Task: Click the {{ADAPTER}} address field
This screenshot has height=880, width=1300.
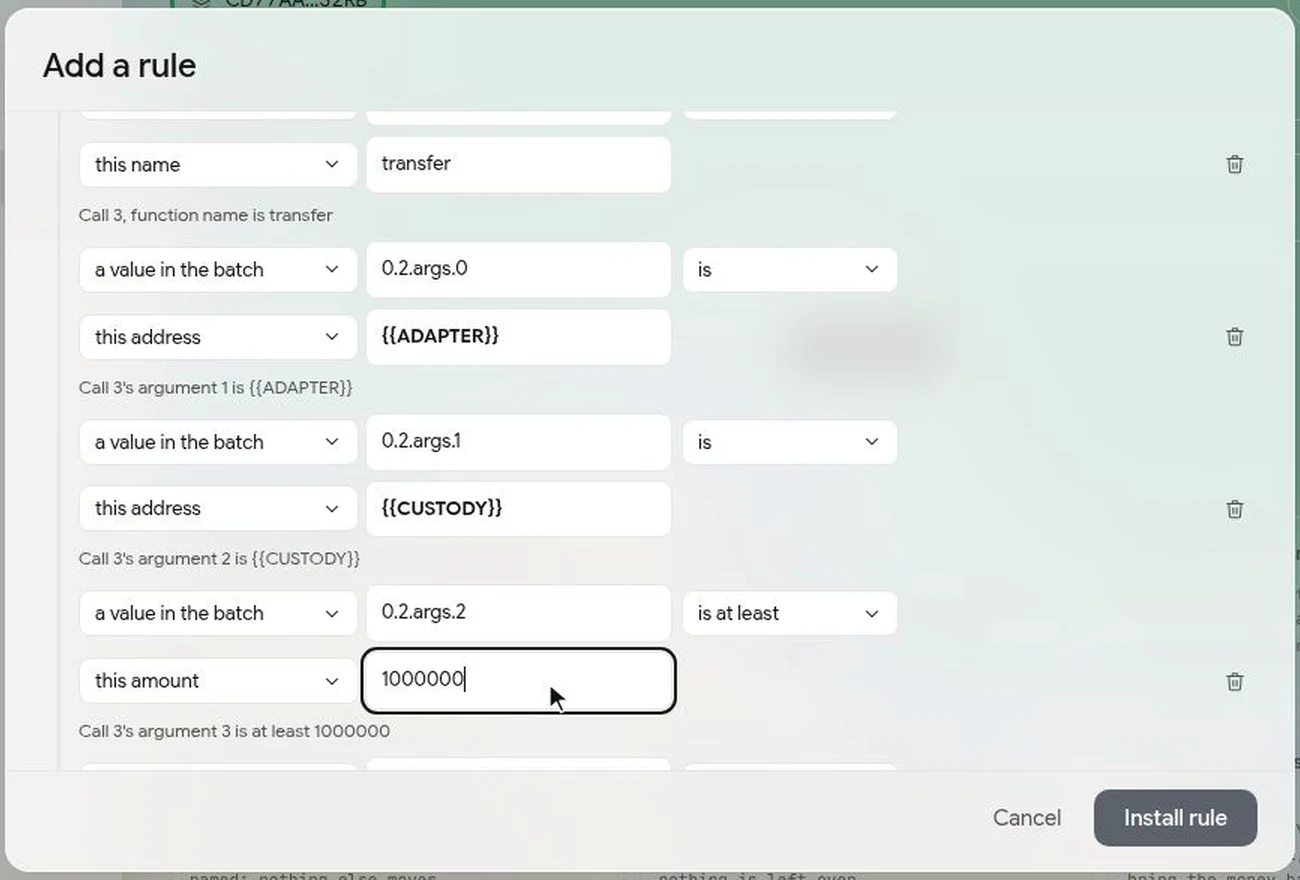Action: pos(518,337)
